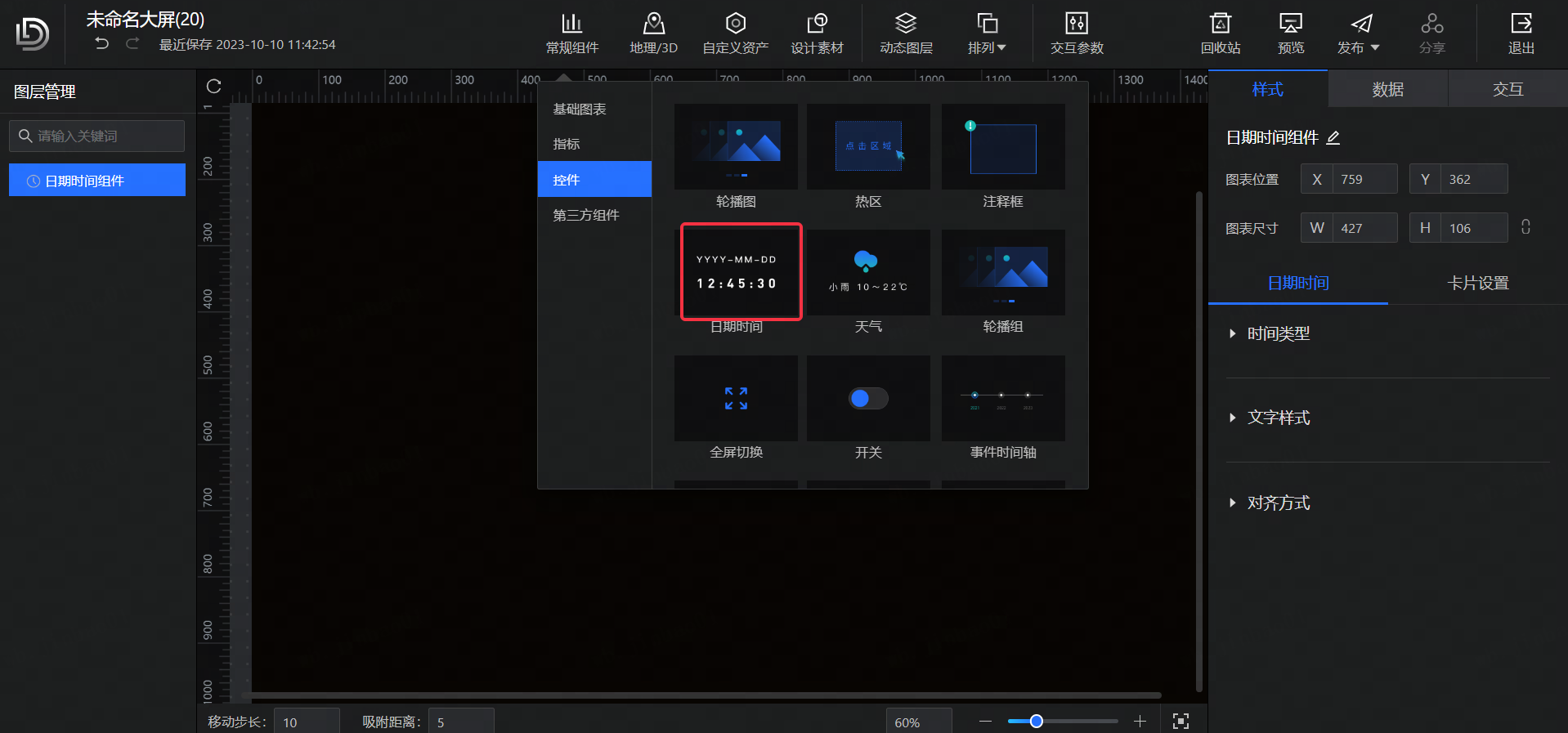The image size is (1568, 733).
Task: Click the zoom-in plus button
Action: (x=1140, y=721)
